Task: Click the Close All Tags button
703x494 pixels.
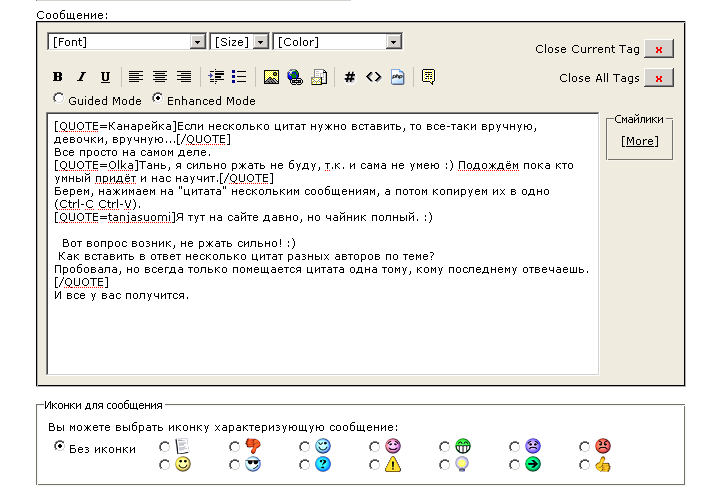Action: [658, 78]
